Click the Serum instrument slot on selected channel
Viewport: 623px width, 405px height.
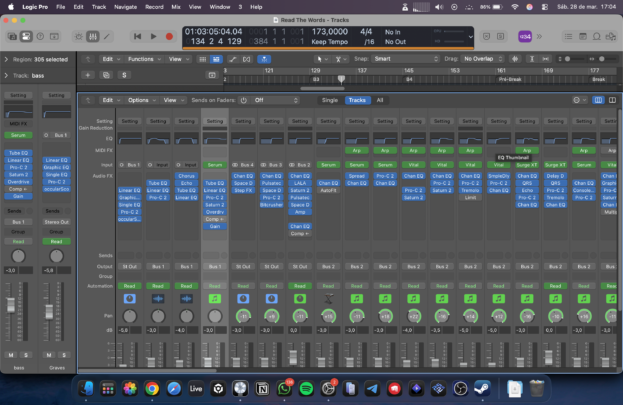pos(214,164)
